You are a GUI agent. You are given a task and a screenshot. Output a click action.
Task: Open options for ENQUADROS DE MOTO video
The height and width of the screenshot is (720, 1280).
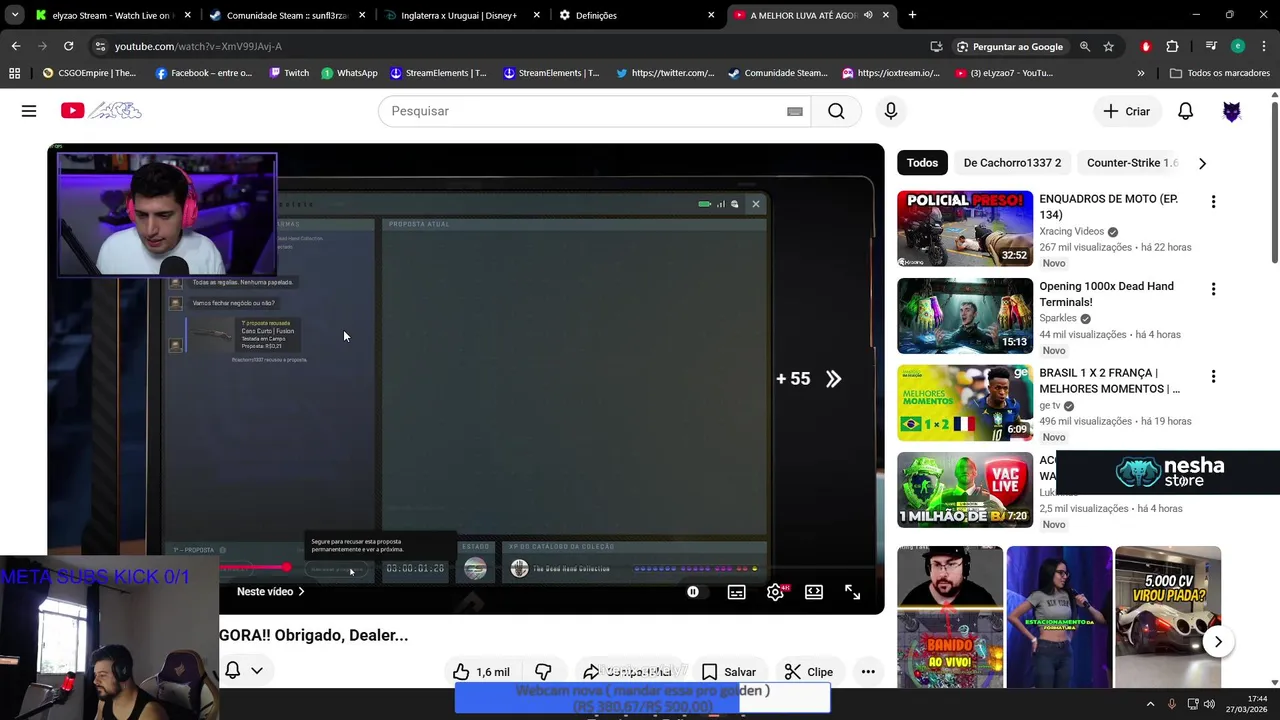click(x=1213, y=202)
